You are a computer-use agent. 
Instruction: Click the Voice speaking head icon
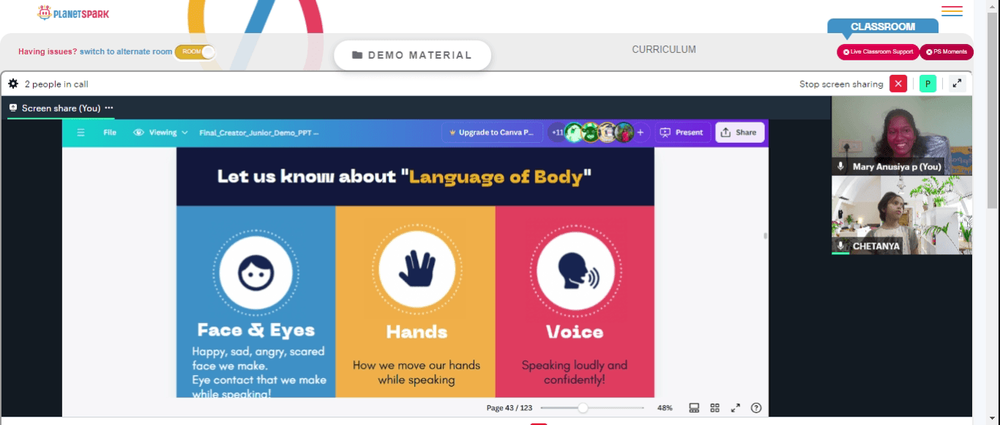pyautogui.click(x=575, y=271)
